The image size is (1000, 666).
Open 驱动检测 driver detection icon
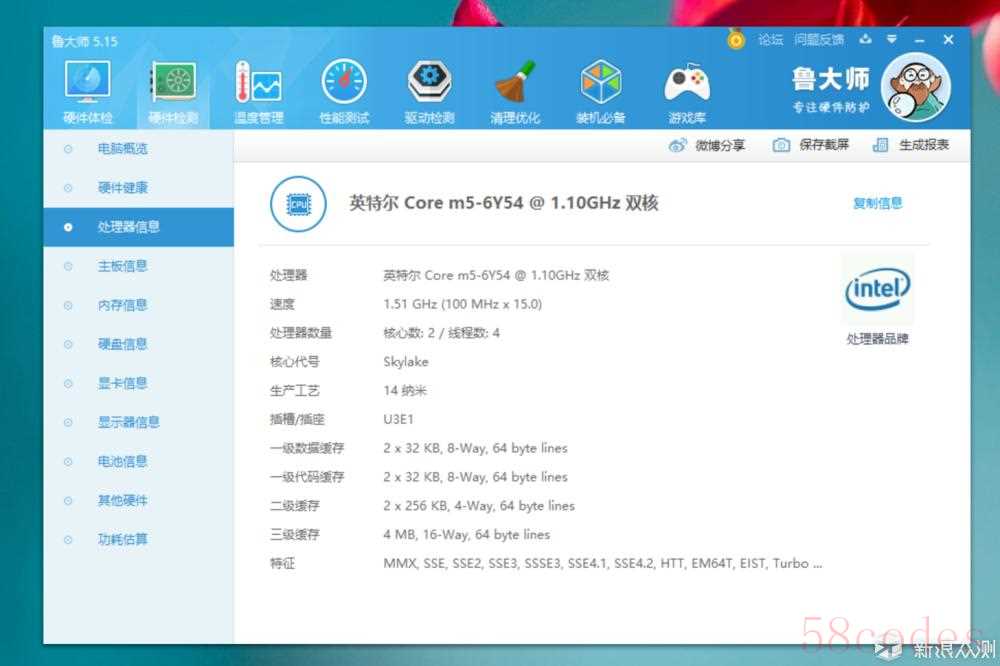[x=429, y=82]
